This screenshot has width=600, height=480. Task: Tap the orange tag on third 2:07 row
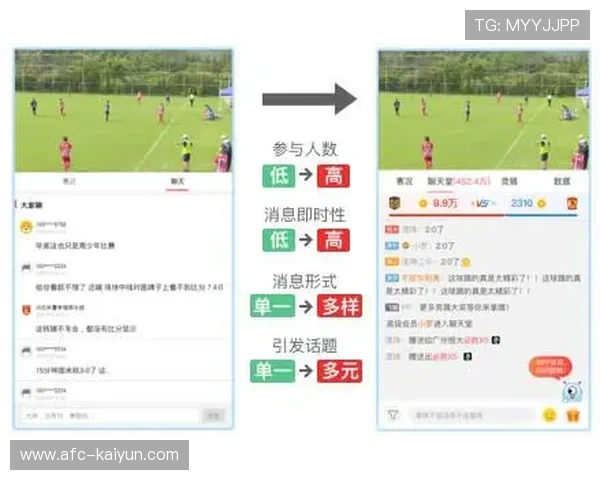pos(392,262)
